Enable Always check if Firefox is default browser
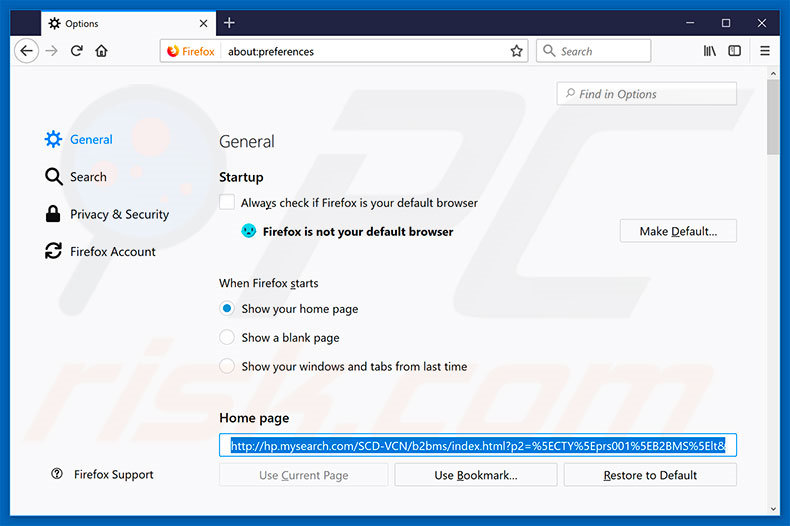 227,202
